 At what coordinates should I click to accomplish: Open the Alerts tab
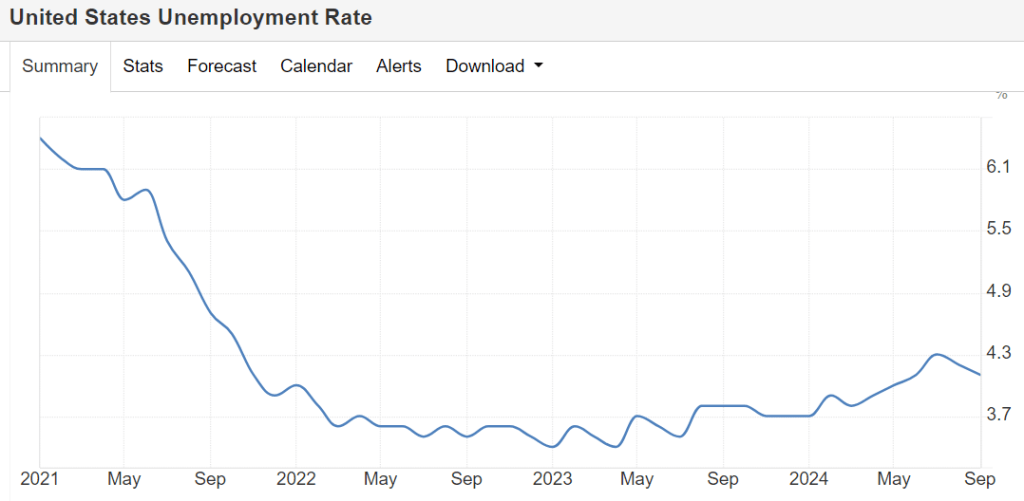click(399, 67)
